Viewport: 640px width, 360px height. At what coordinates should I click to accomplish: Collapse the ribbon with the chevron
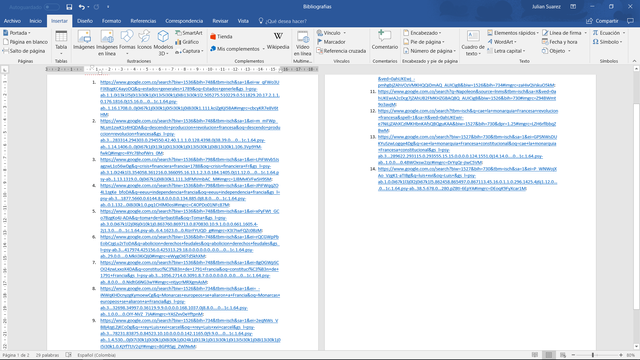(x=634, y=61)
